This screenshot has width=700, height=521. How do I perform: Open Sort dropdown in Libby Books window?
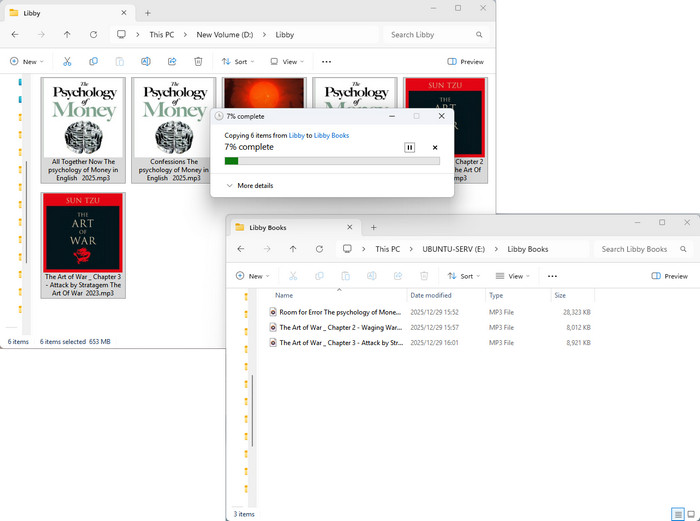(464, 276)
